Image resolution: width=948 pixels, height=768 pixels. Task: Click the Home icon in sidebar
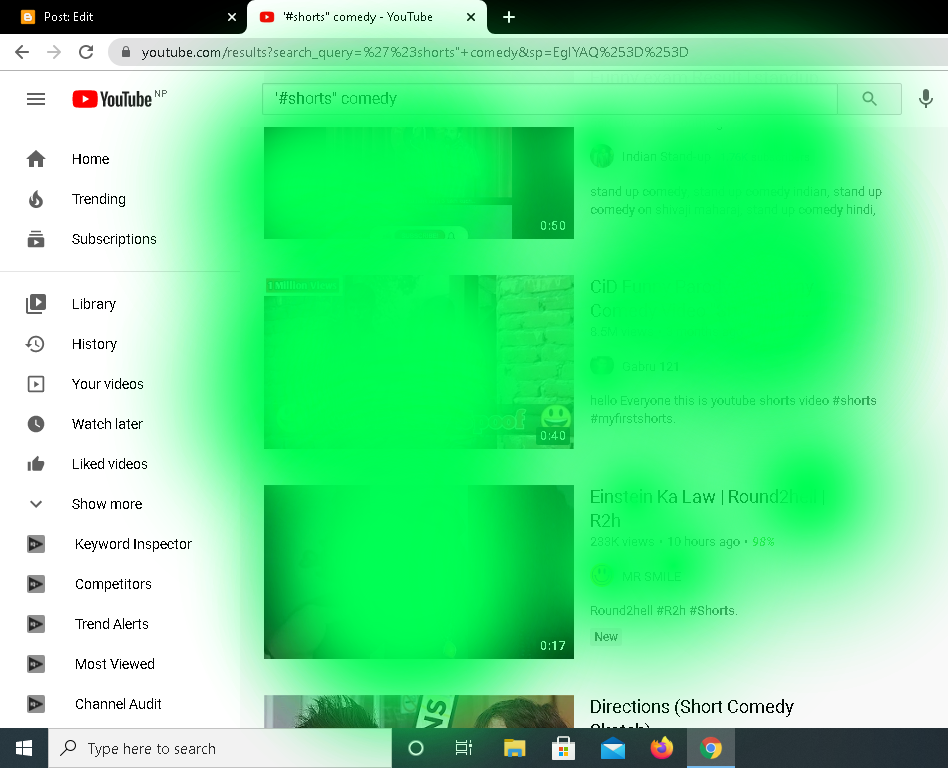pyautogui.click(x=36, y=159)
